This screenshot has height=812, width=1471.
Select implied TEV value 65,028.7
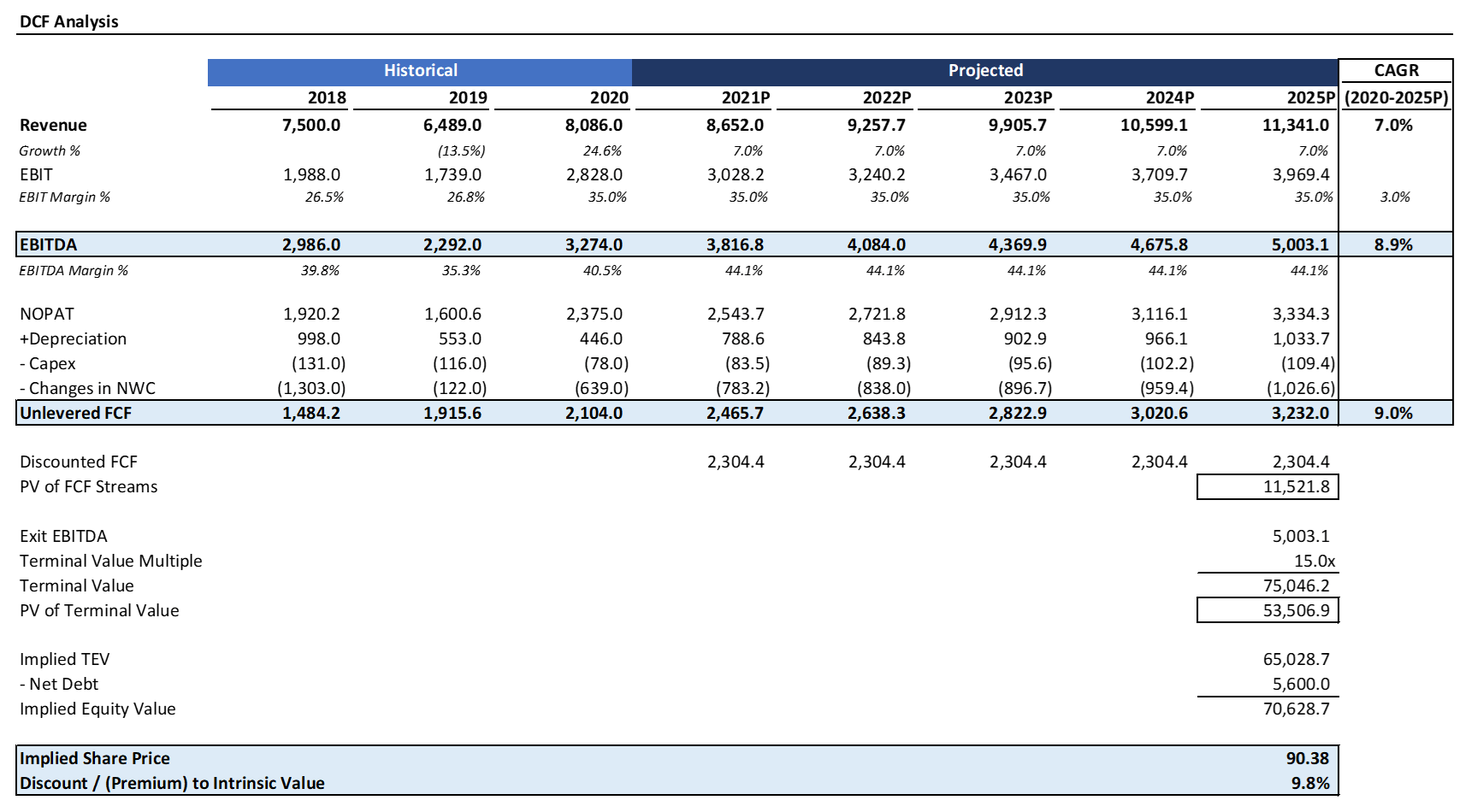pos(1297,659)
